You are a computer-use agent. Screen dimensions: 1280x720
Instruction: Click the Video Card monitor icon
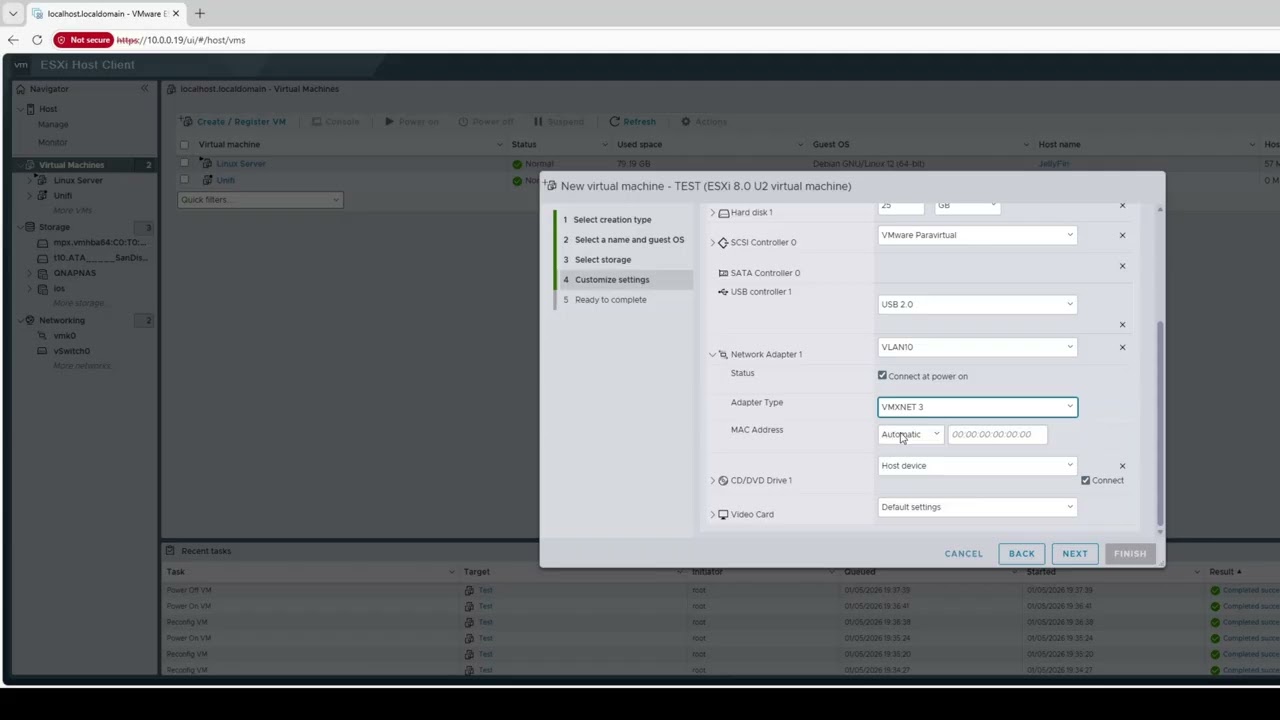[723, 514]
